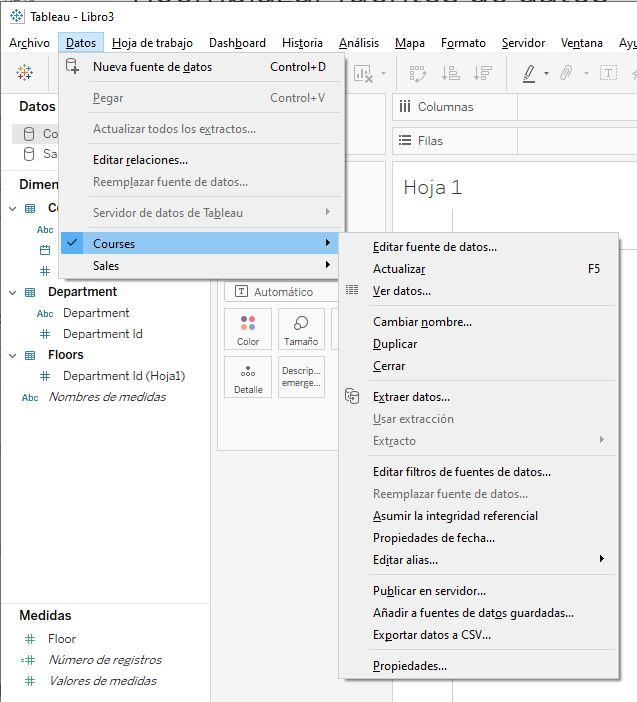Open the Editar alias submenu
The image size is (637, 702).
click(x=479, y=560)
